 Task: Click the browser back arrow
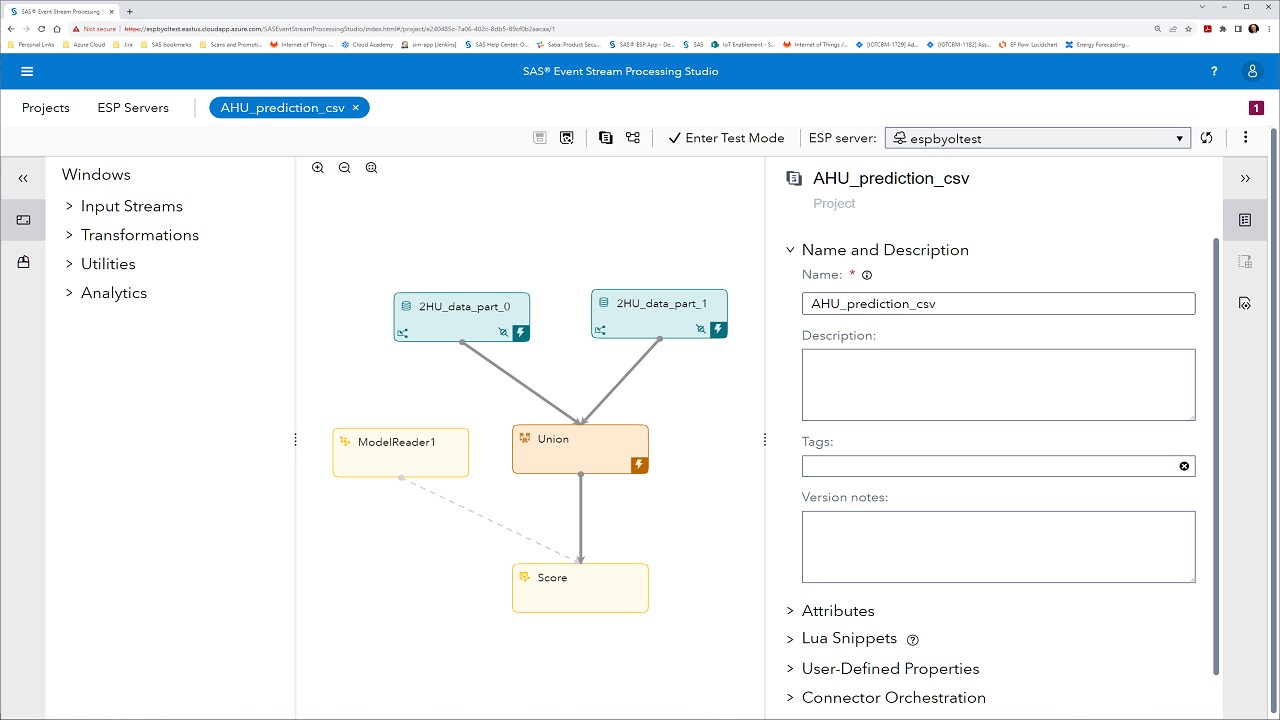tap(11, 29)
